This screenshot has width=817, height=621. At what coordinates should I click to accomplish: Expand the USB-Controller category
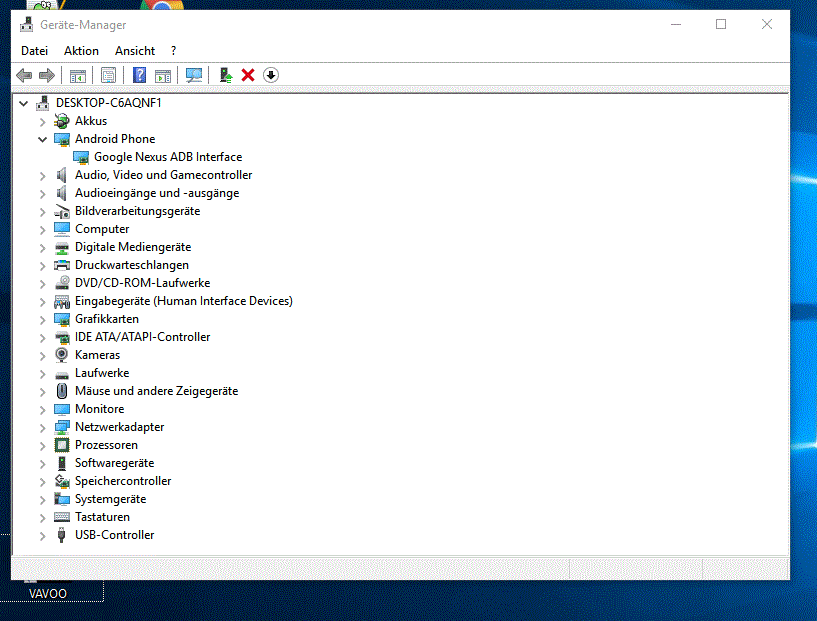42,535
